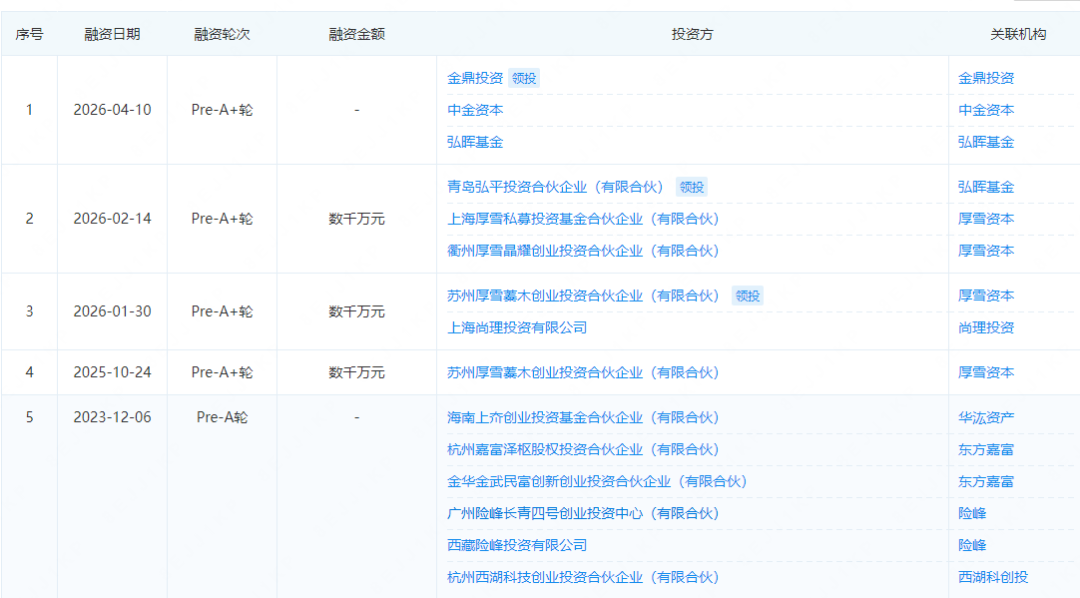Click 杭州西湖科技创业投资合伙企业 link
Image resolution: width=1080 pixels, height=598 pixels.
[x=583, y=578]
